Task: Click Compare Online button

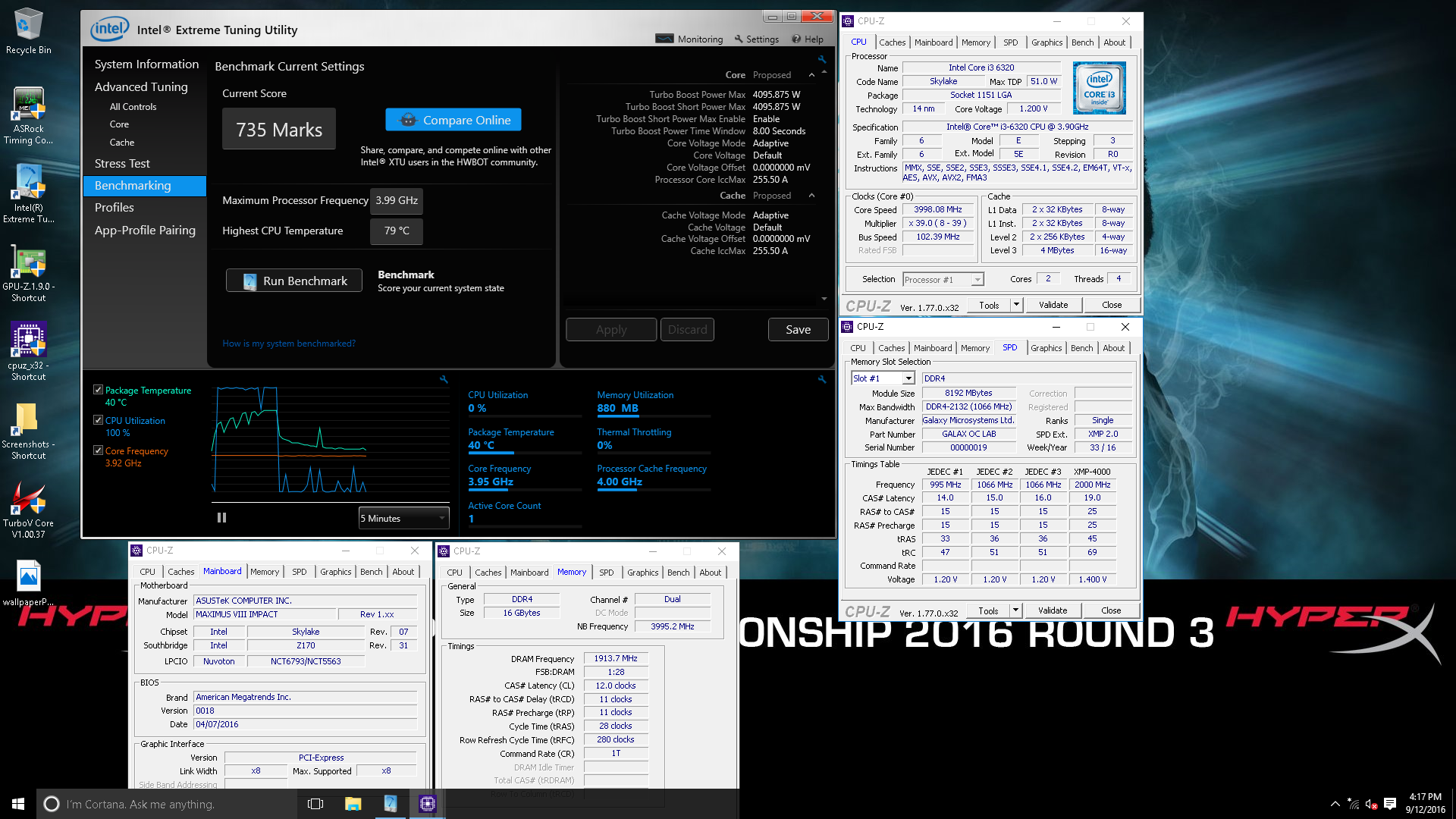Action: [453, 120]
